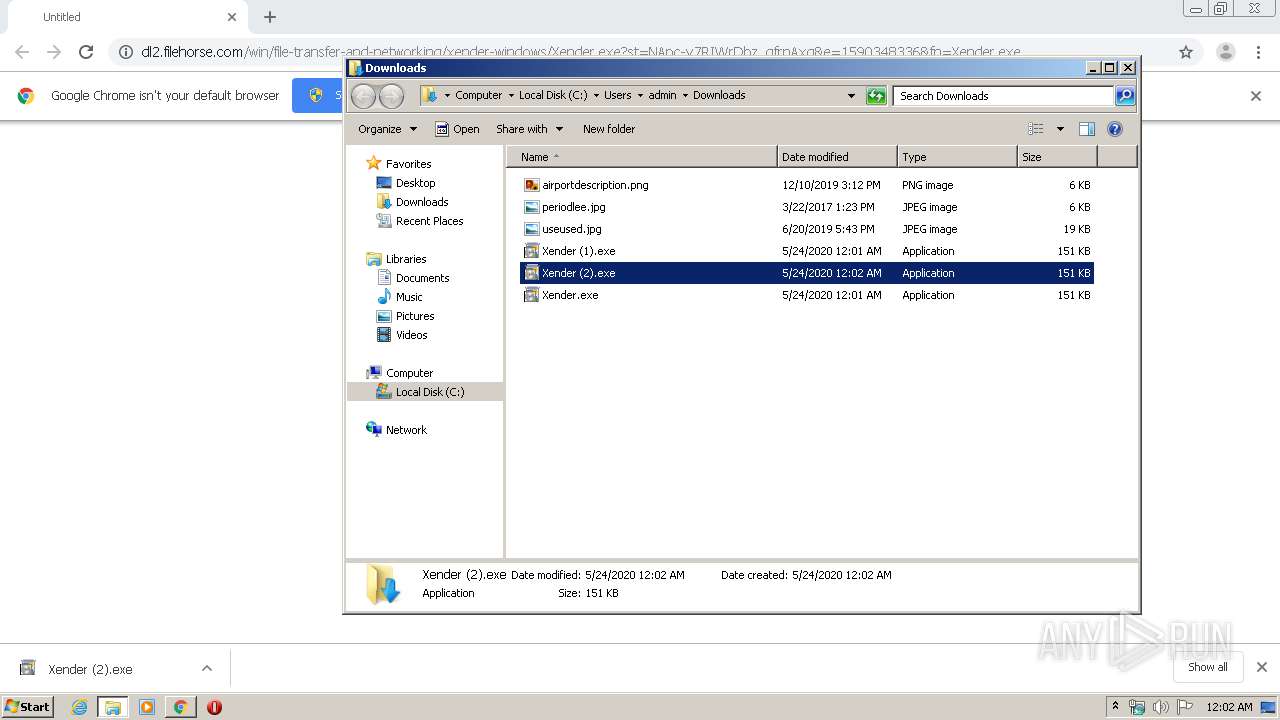
Task: Click Show all downloads button
Action: pos(1208,667)
